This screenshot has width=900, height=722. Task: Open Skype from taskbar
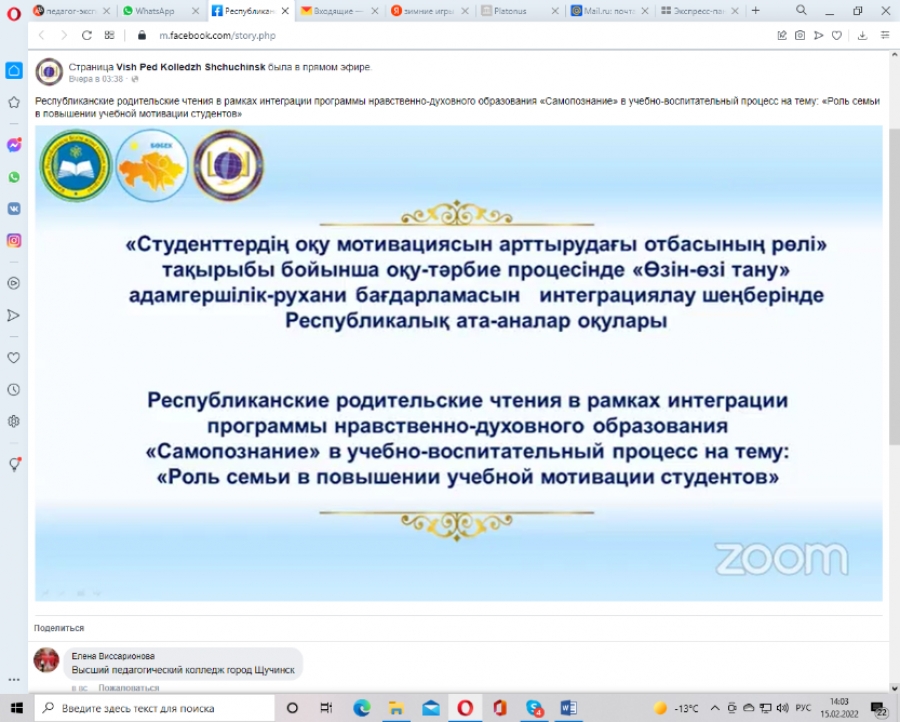click(534, 708)
